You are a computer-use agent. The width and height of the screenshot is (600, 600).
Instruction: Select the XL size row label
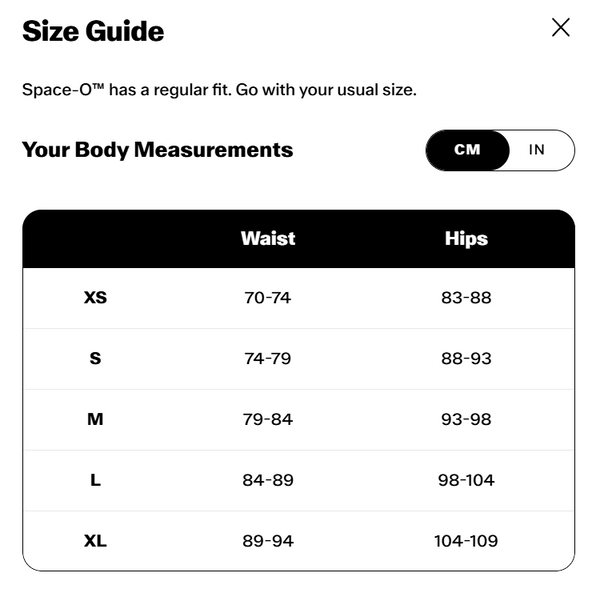click(x=95, y=541)
